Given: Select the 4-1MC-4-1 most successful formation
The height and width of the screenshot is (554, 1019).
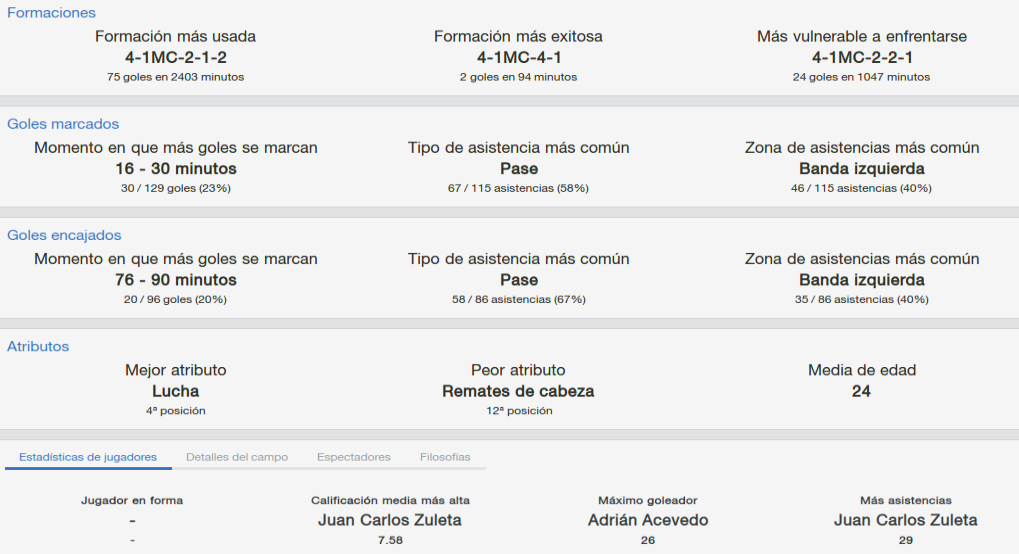Looking at the screenshot, I should (519, 57).
